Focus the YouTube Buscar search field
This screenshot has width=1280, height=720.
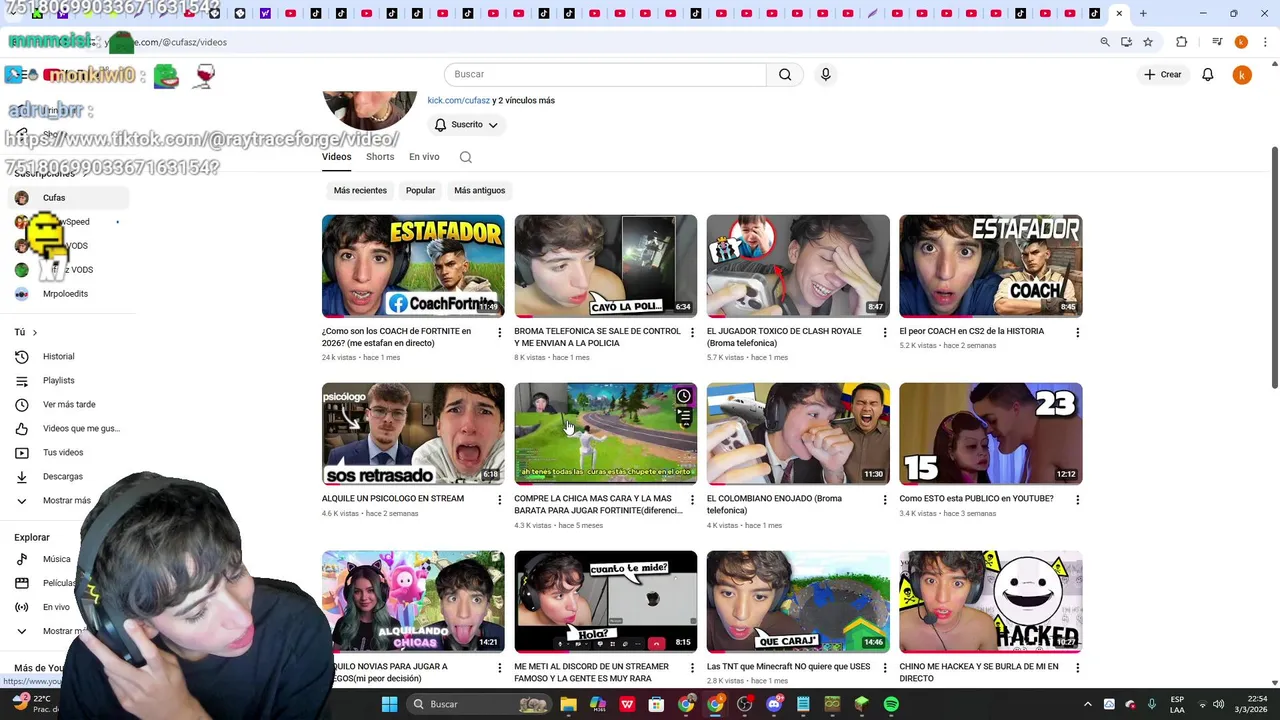[605, 74]
